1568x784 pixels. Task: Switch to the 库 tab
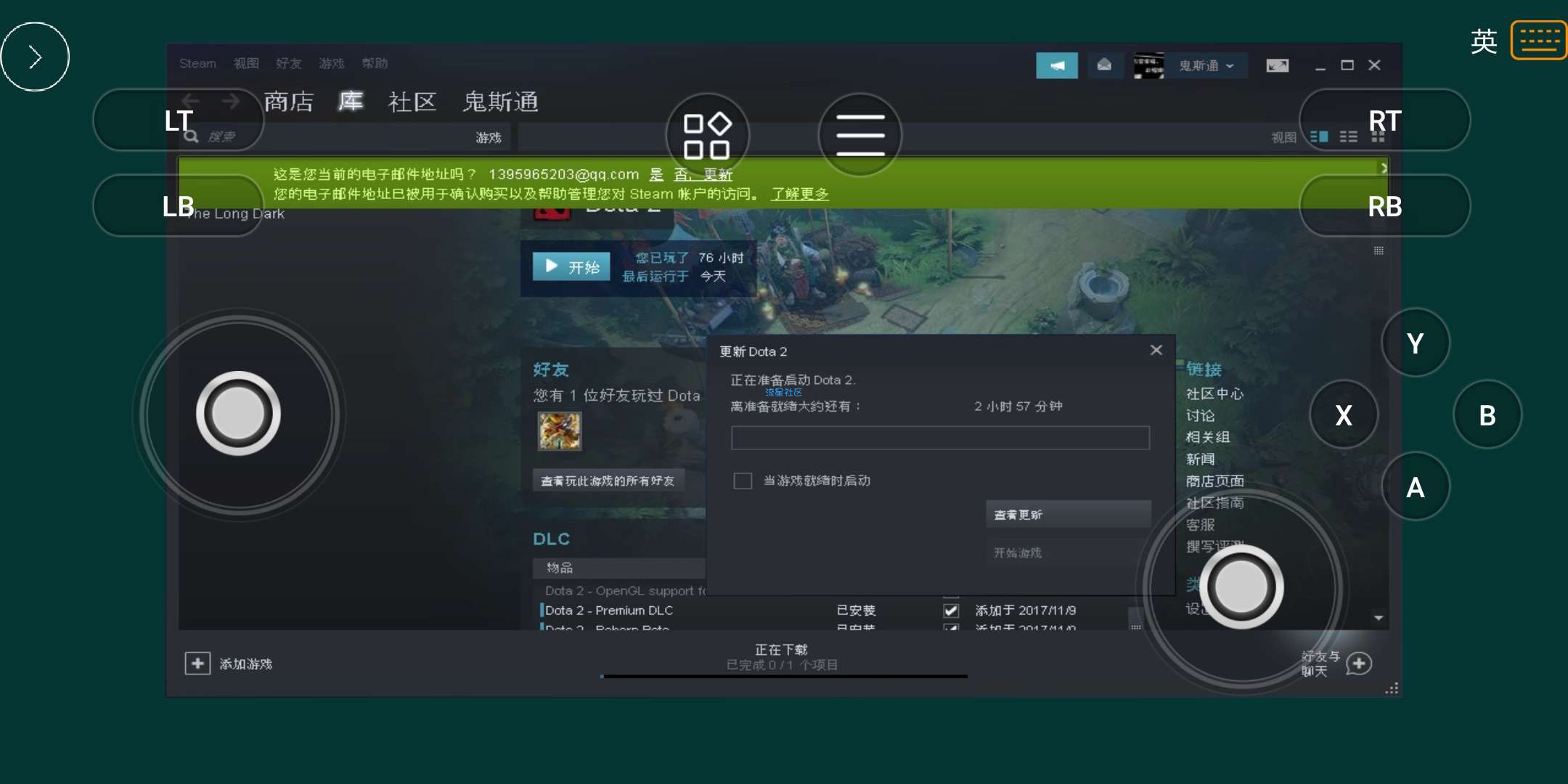pos(351,102)
